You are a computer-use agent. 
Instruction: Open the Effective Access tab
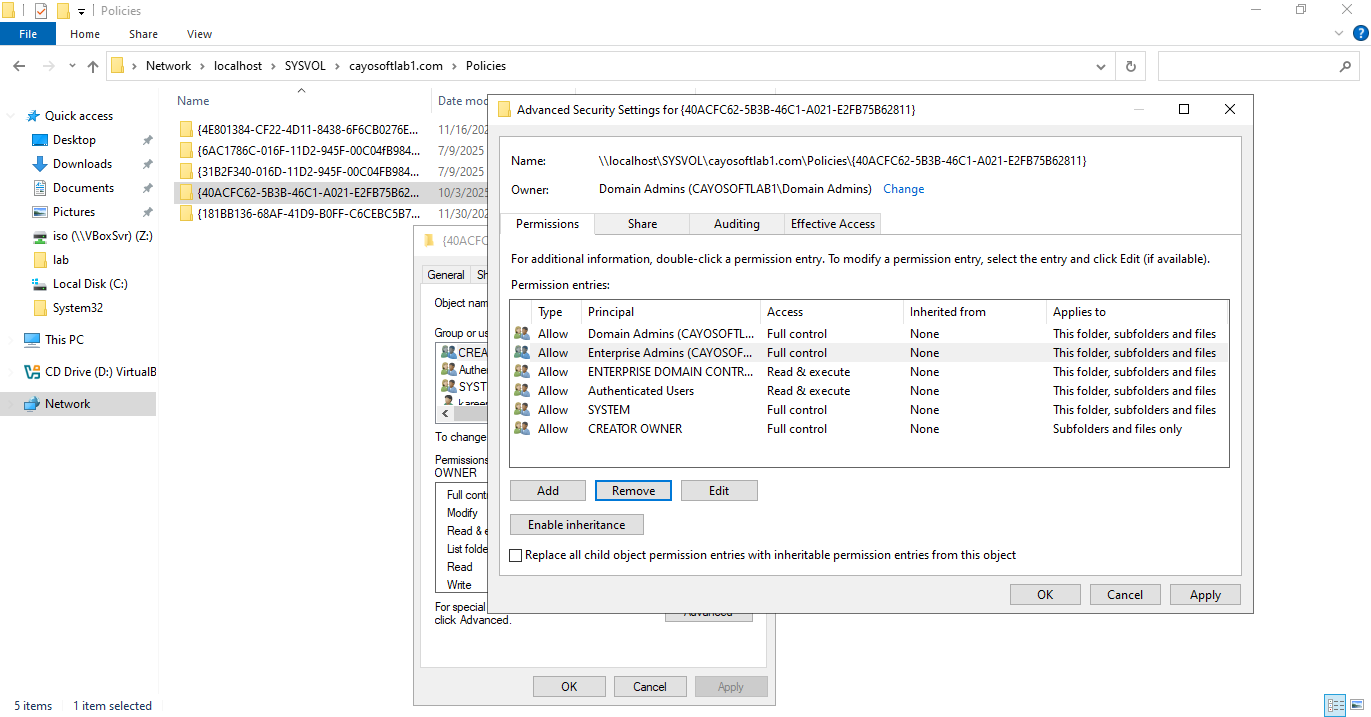[x=833, y=224]
